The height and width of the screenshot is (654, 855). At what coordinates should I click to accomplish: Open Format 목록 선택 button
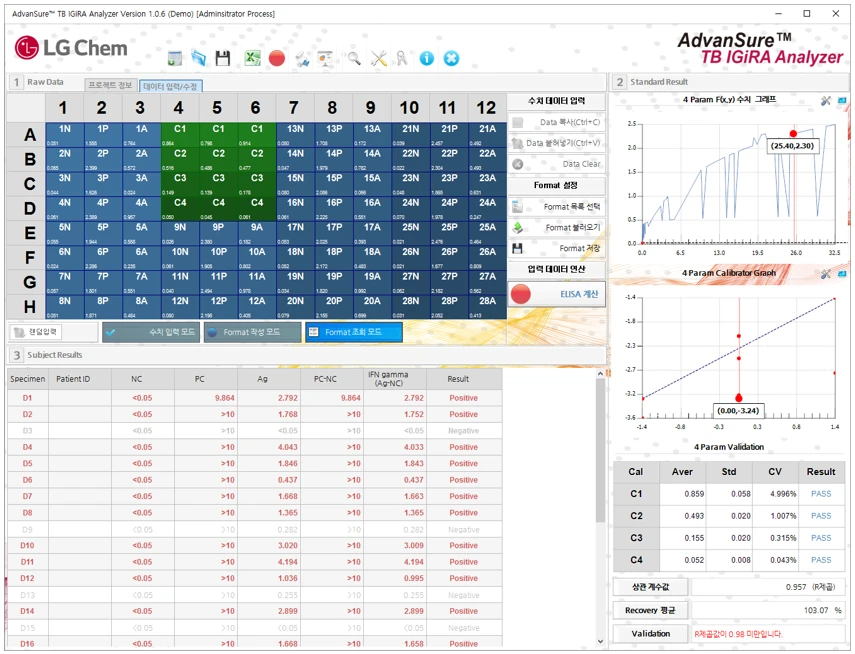(556, 207)
